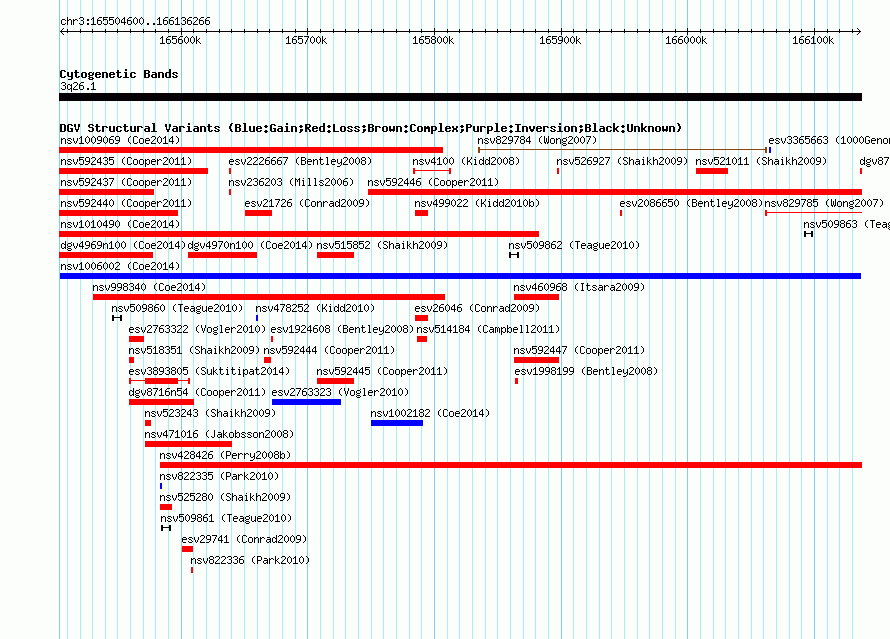
Task: Click esv3893805 (Suktitipat2014) label
Action: pyautogui.click(x=209, y=371)
